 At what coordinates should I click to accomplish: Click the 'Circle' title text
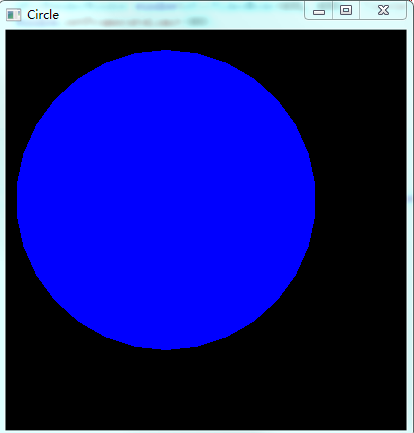43,15
